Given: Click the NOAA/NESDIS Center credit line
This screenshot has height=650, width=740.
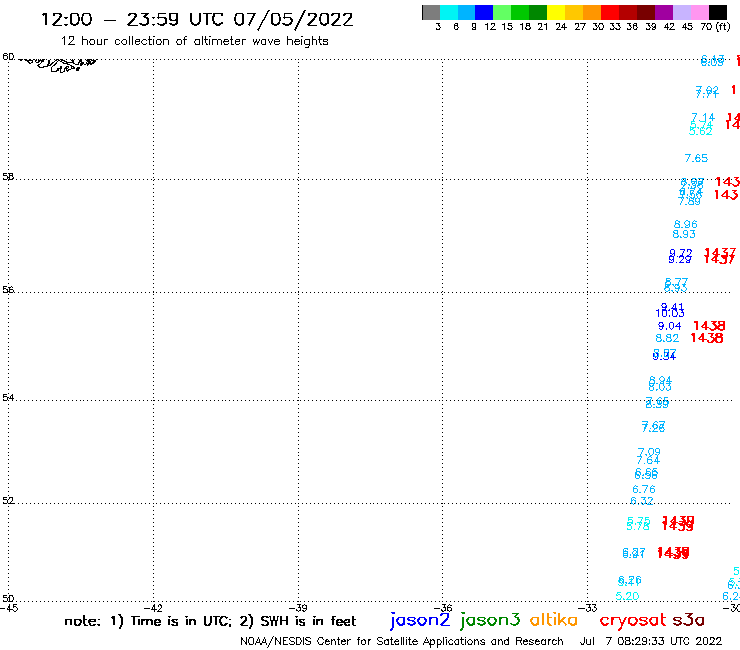Looking at the screenshot, I should point(402,641).
